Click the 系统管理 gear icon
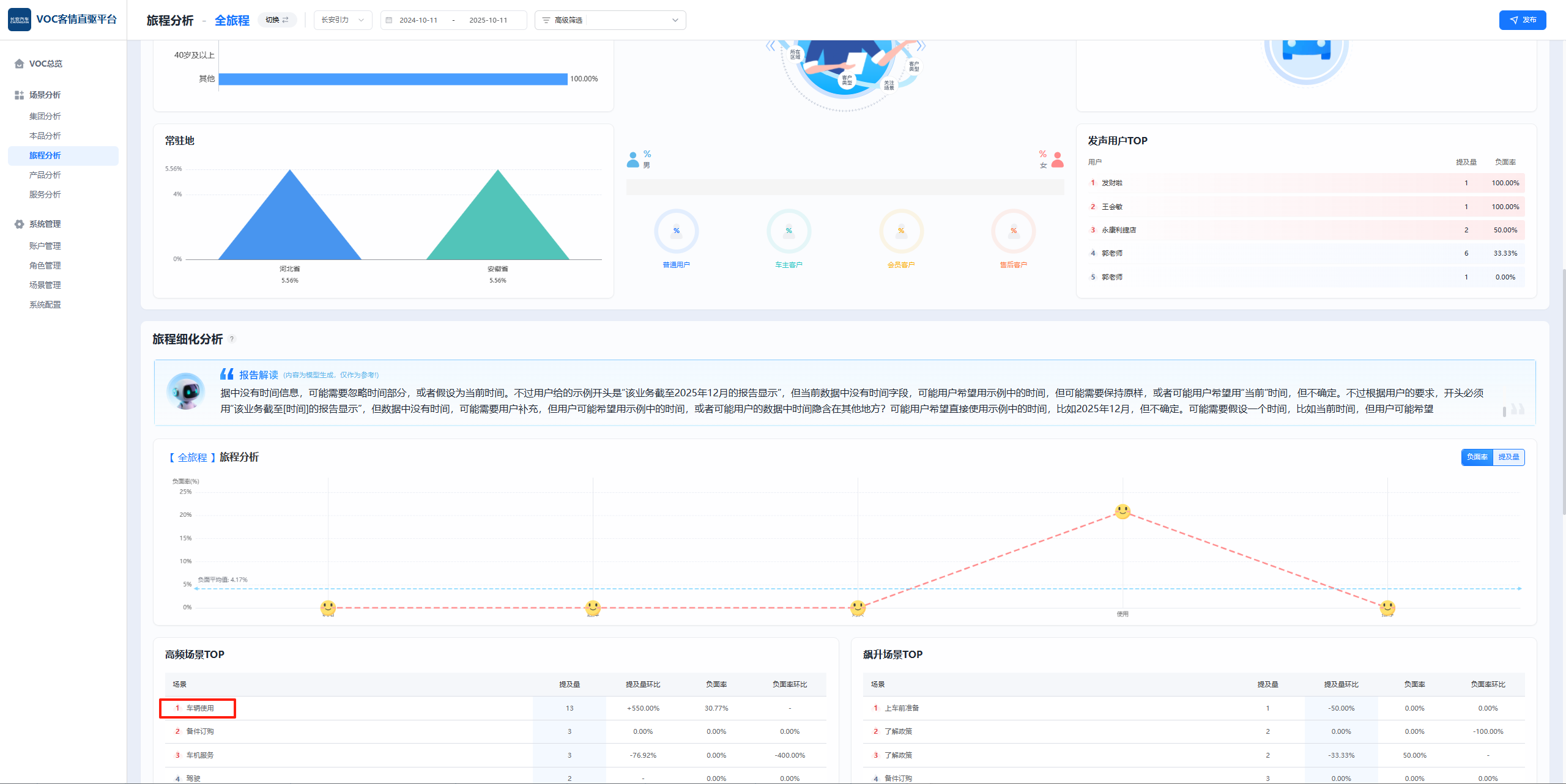1566x784 pixels. pos(20,224)
